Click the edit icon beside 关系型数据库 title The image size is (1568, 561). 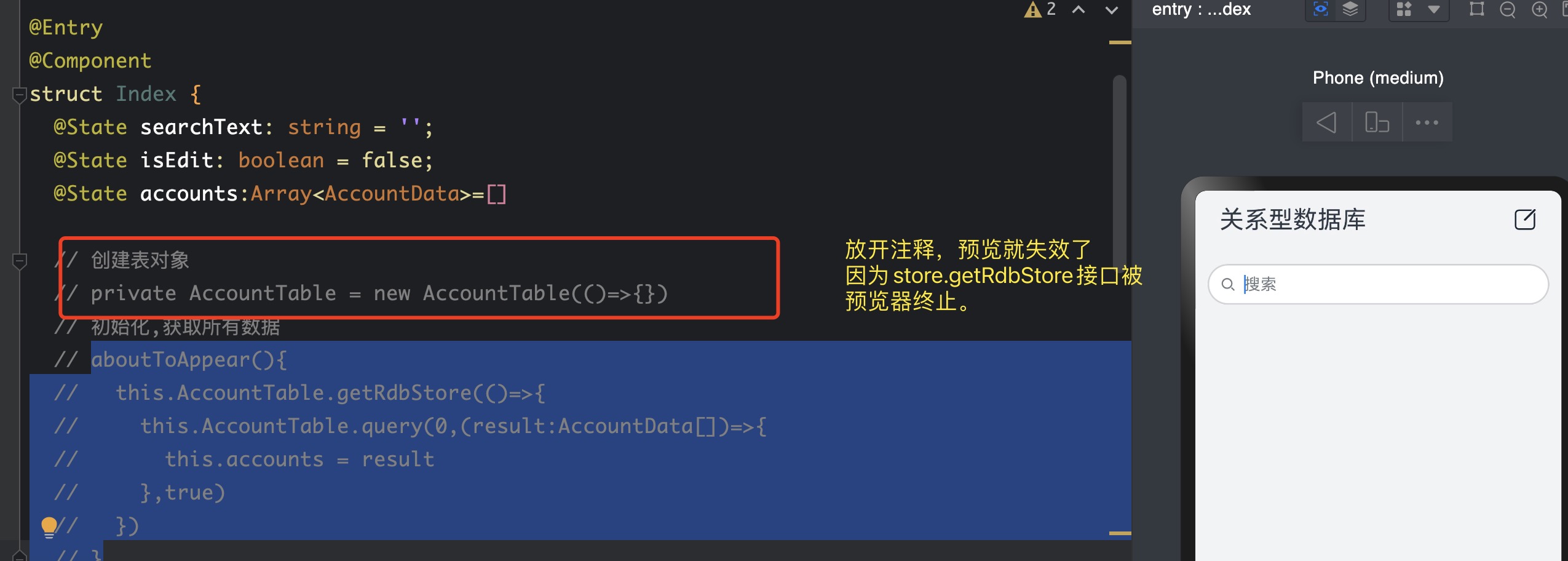click(x=1525, y=220)
